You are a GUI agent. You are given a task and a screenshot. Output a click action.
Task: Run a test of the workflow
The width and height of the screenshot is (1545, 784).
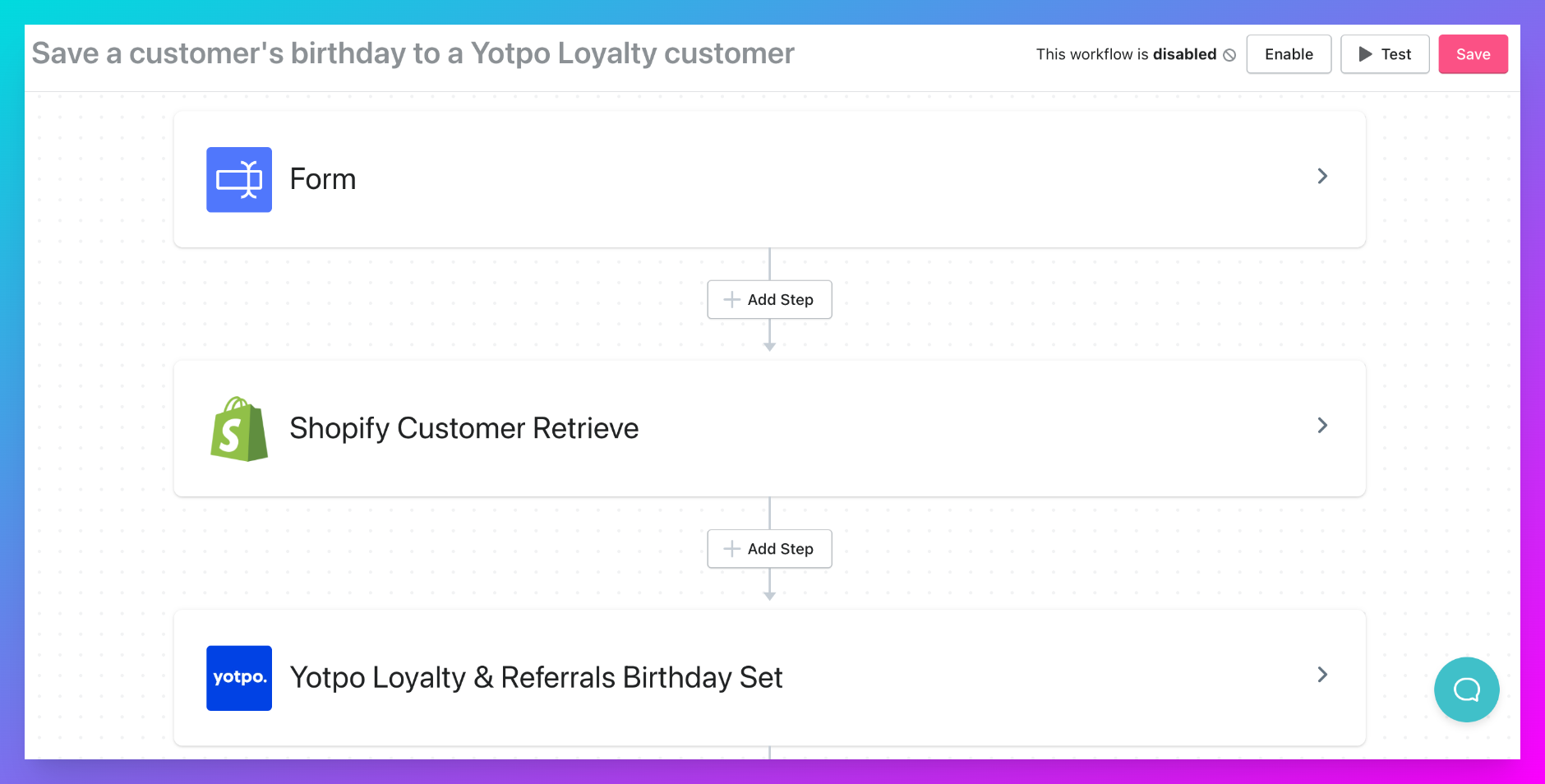[1384, 54]
